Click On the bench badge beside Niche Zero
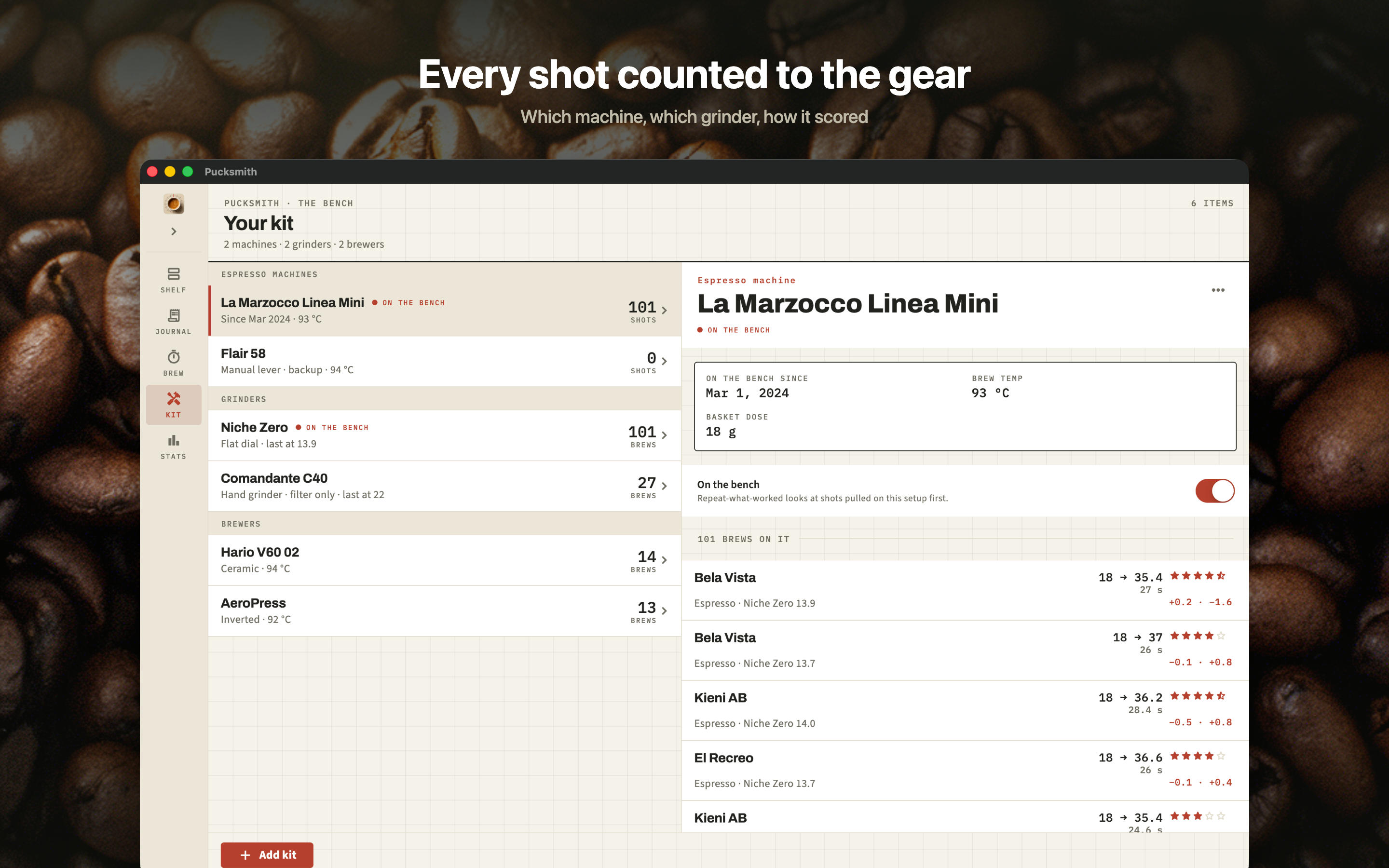 (x=332, y=428)
